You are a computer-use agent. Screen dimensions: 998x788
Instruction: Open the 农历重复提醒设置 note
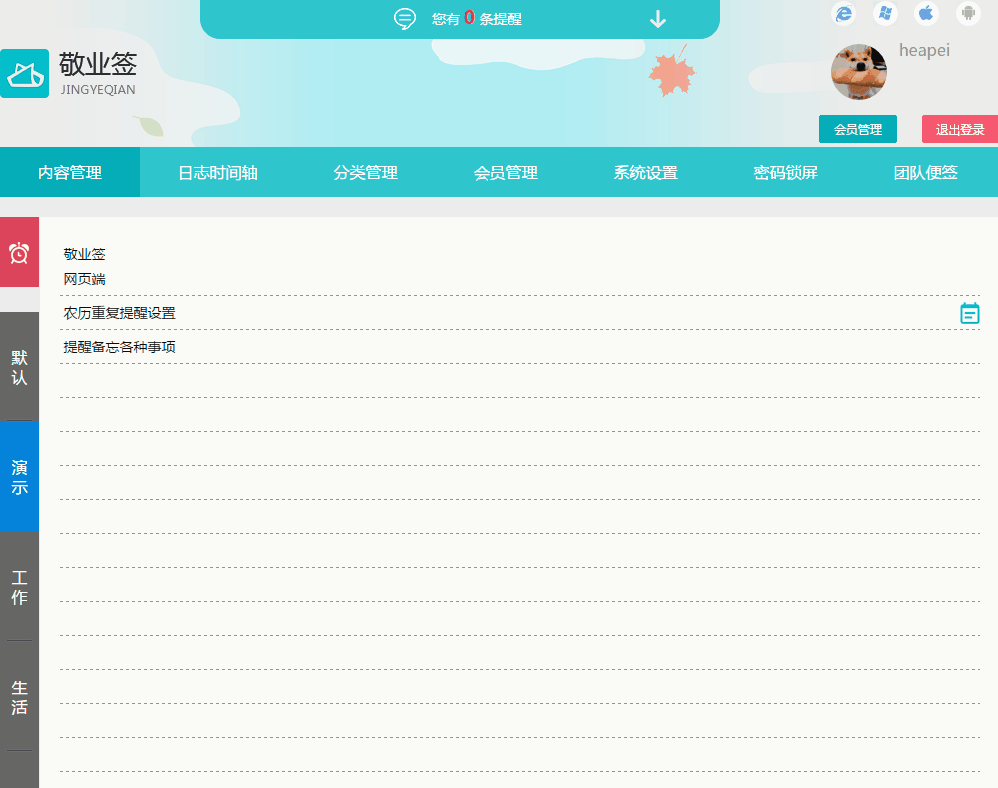point(519,313)
